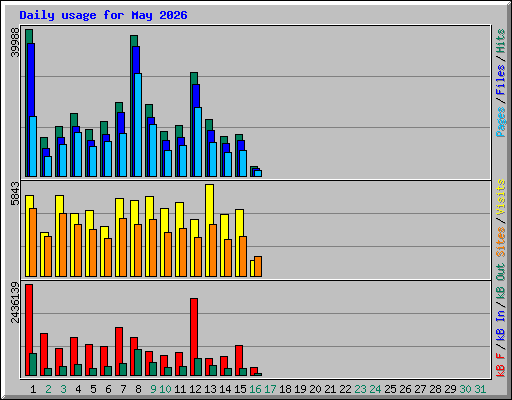Click the Pages legend label
The height and width of the screenshot is (400, 512).
[501, 122]
